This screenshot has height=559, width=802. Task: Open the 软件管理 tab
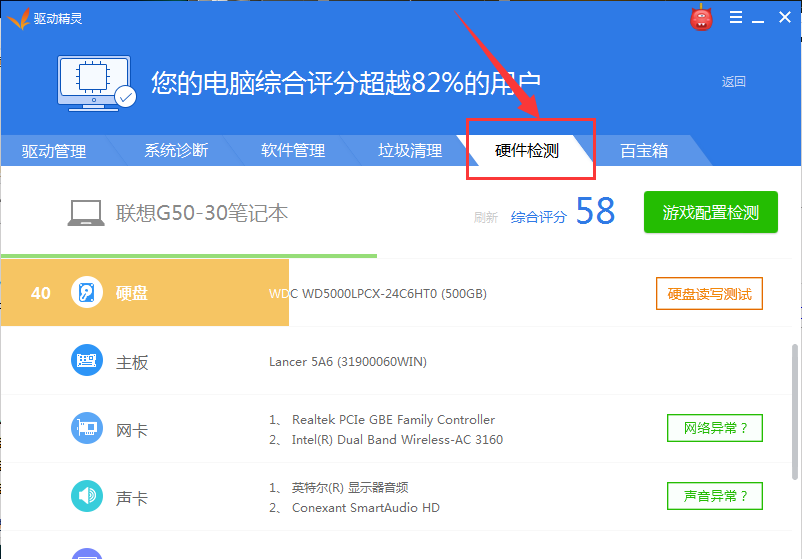[293, 150]
